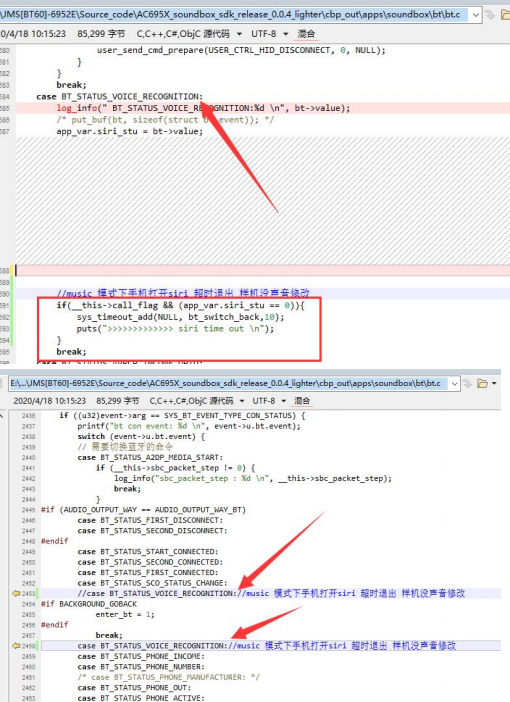Open the folder browse icon in upper pane
Viewport: 510px width, 702px height.
(506, 15)
